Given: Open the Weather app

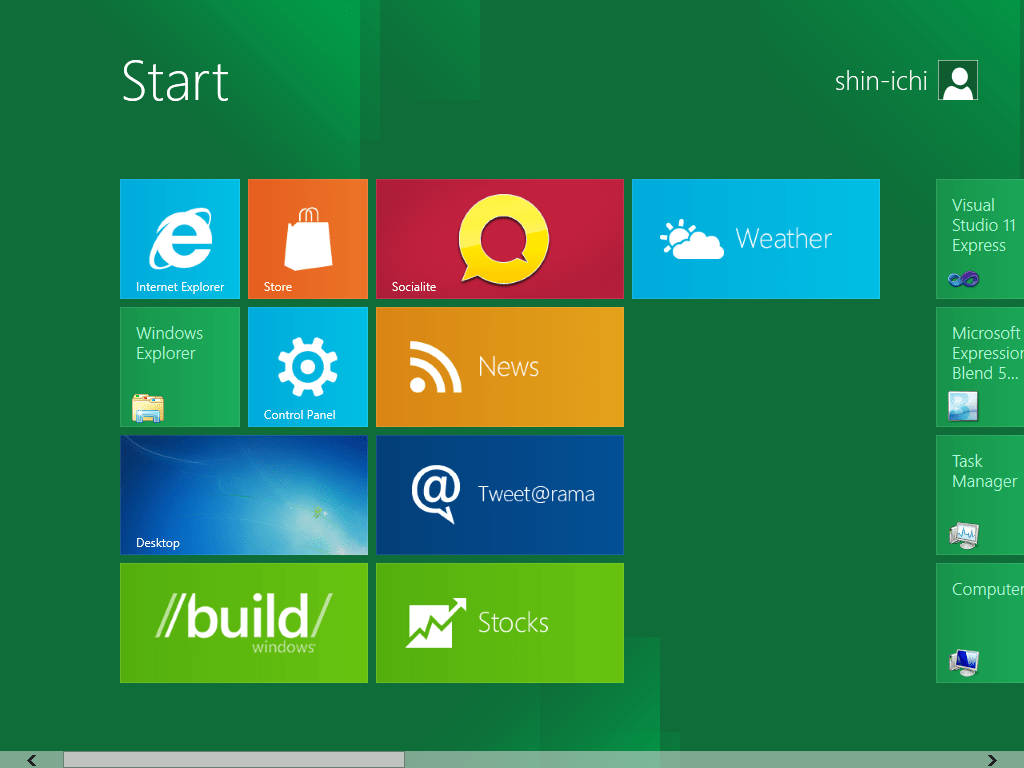Looking at the screenshot, I should coord(755,239).
